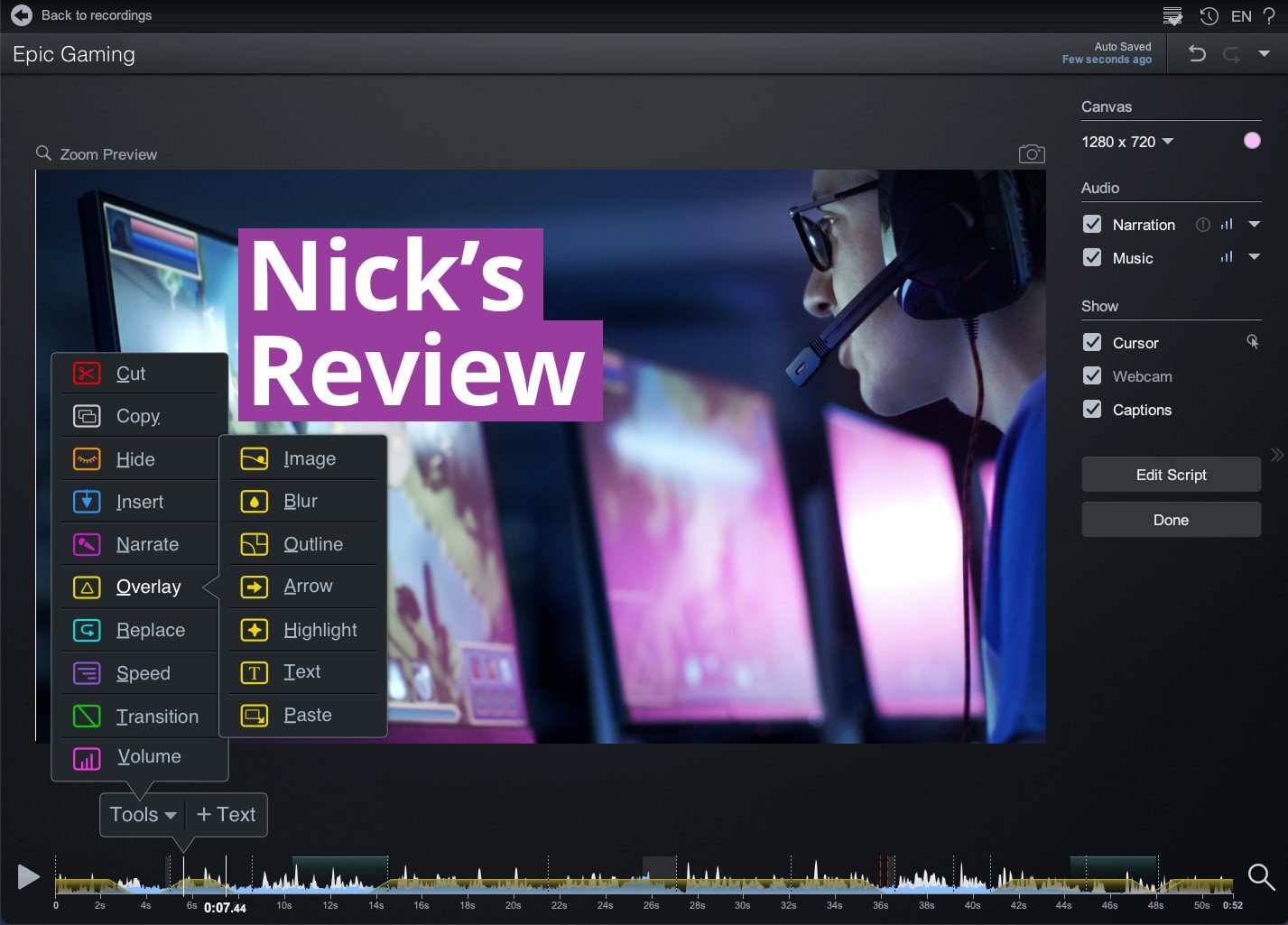Viewport: 1288px width, 925px height.
Task: Click the Speed icon in Tools menu
Action: [87, 673]
